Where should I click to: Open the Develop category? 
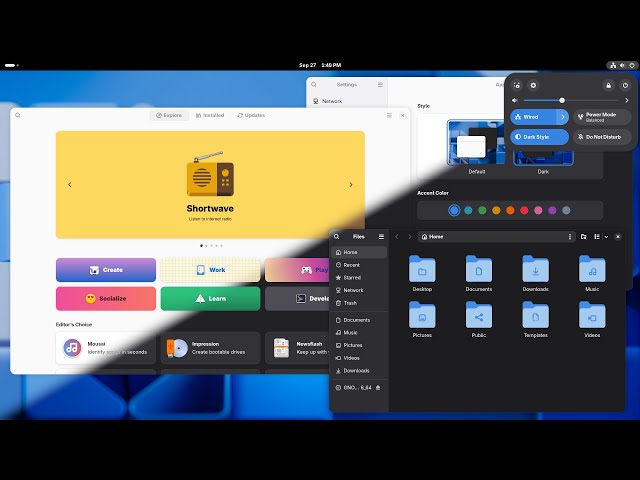point(297,298)
